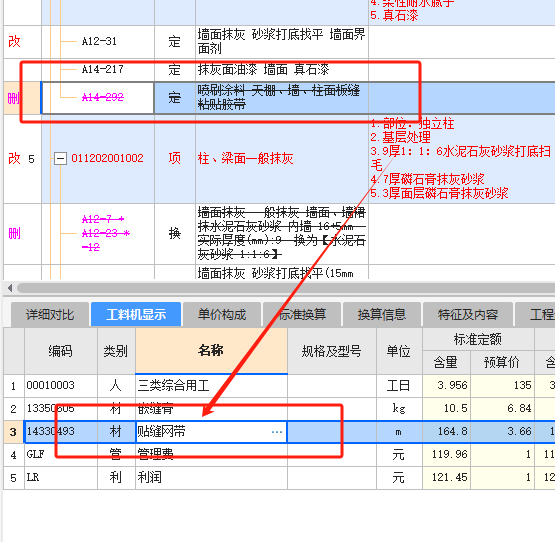This screenshot has height=542, width=555.
Task: Click the 删 marker on row A14-292
Action: coord(13,98)
